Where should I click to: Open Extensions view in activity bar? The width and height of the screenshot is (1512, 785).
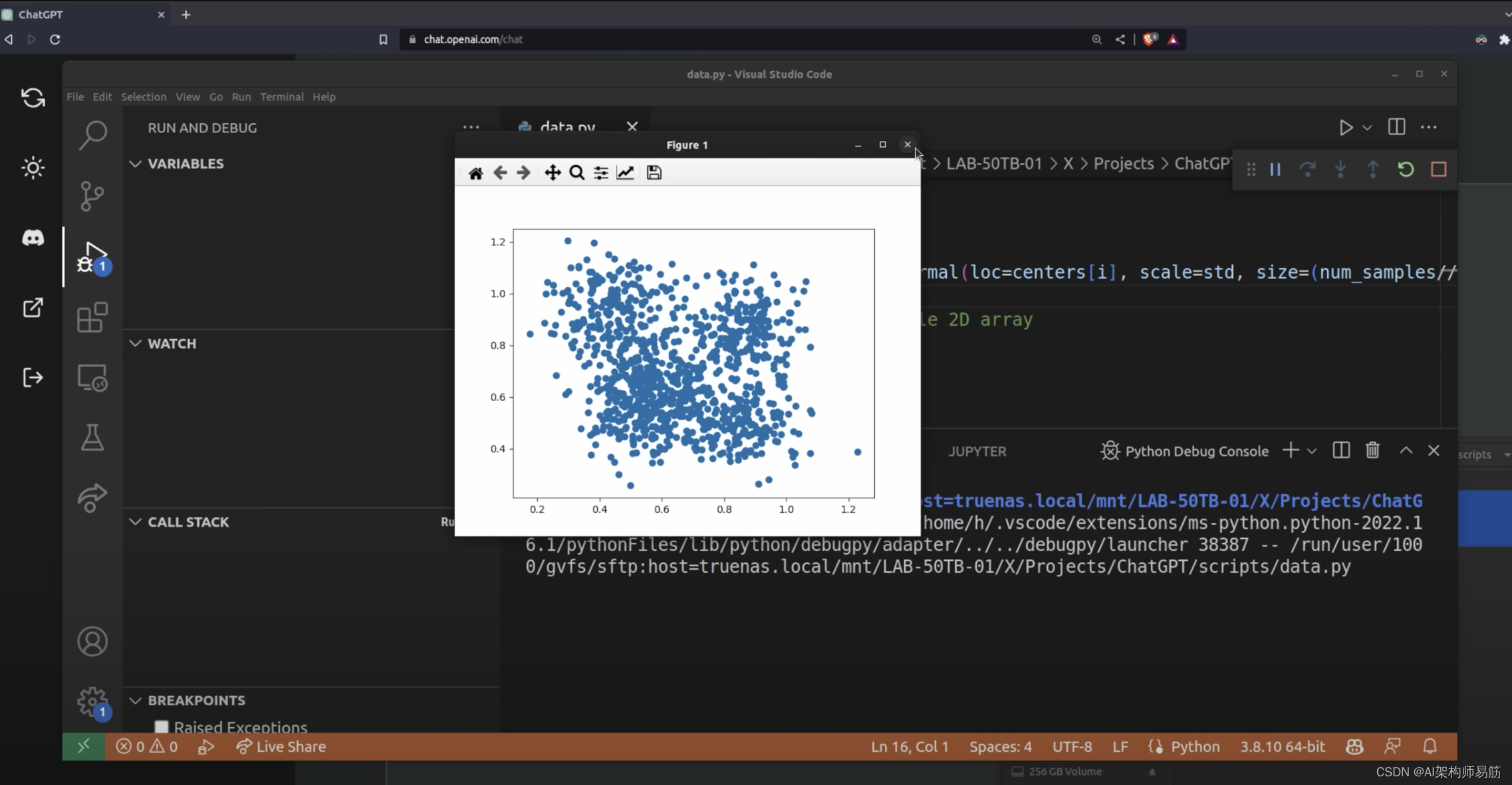92,317
